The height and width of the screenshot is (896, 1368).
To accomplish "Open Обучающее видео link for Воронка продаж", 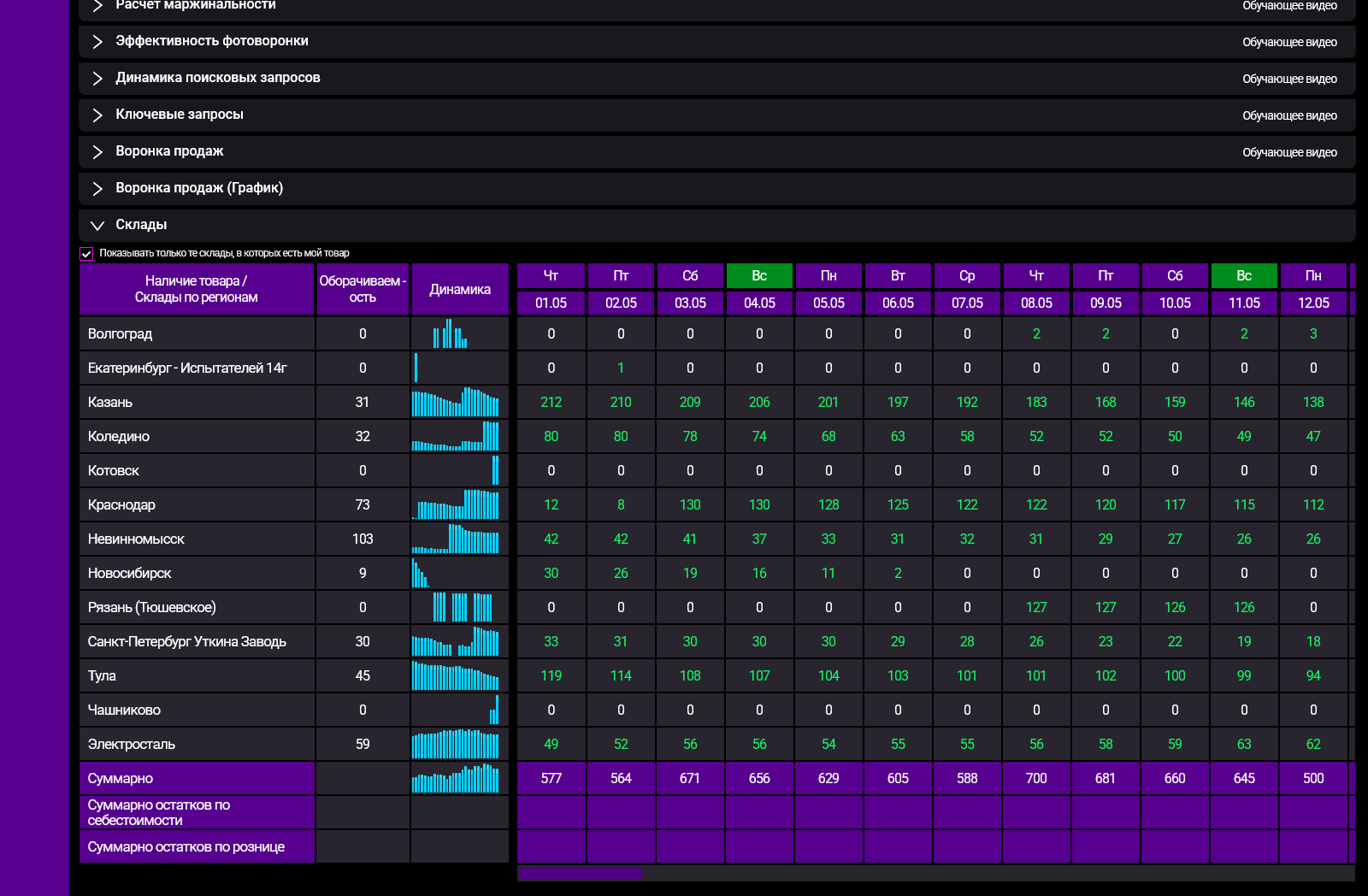I will tap(1289, 152).
